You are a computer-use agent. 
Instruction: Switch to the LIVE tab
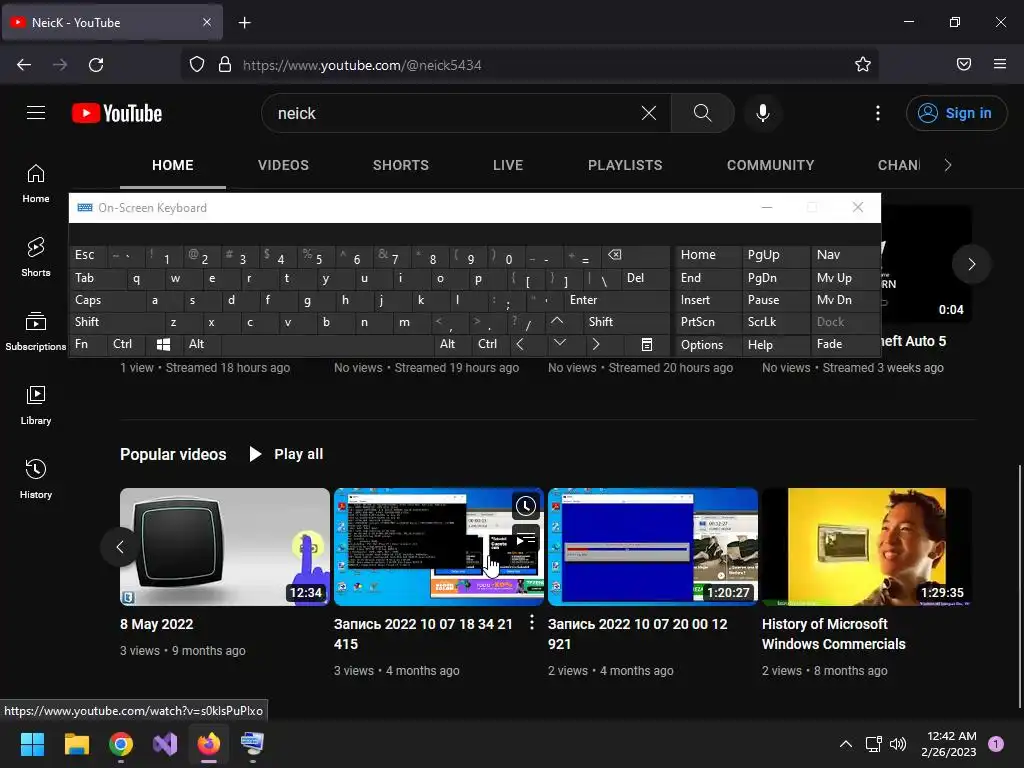(508, 165)
